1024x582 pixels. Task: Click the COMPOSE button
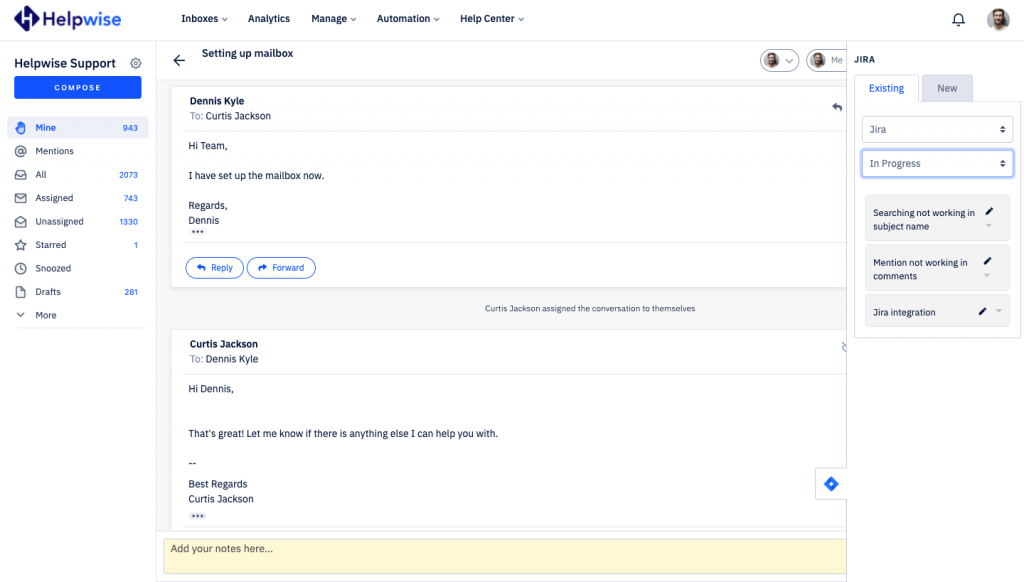pyautogui.click(x=78, y=88)
